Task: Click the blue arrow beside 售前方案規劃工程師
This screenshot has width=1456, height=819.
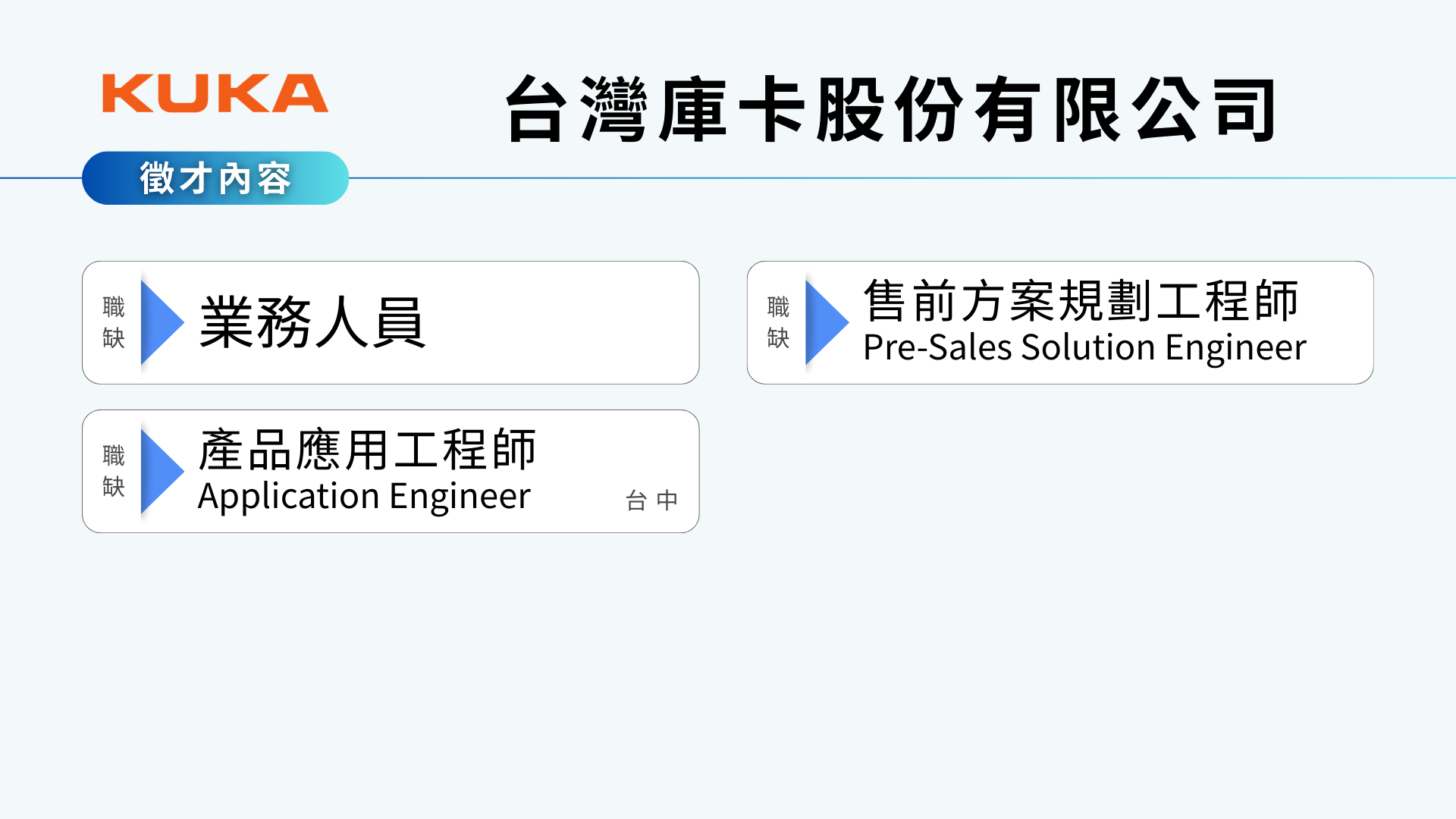Action: coord(825,322)
